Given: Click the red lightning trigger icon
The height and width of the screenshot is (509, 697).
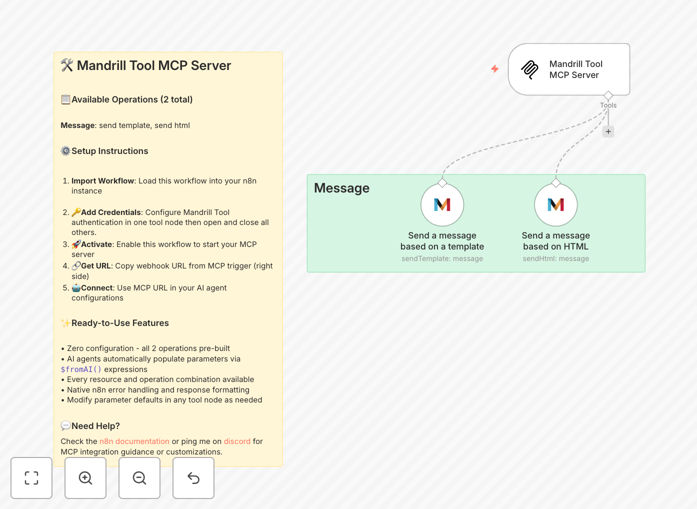Looking at the screenshot, I should pyautogui.click(x=495, y=69).
